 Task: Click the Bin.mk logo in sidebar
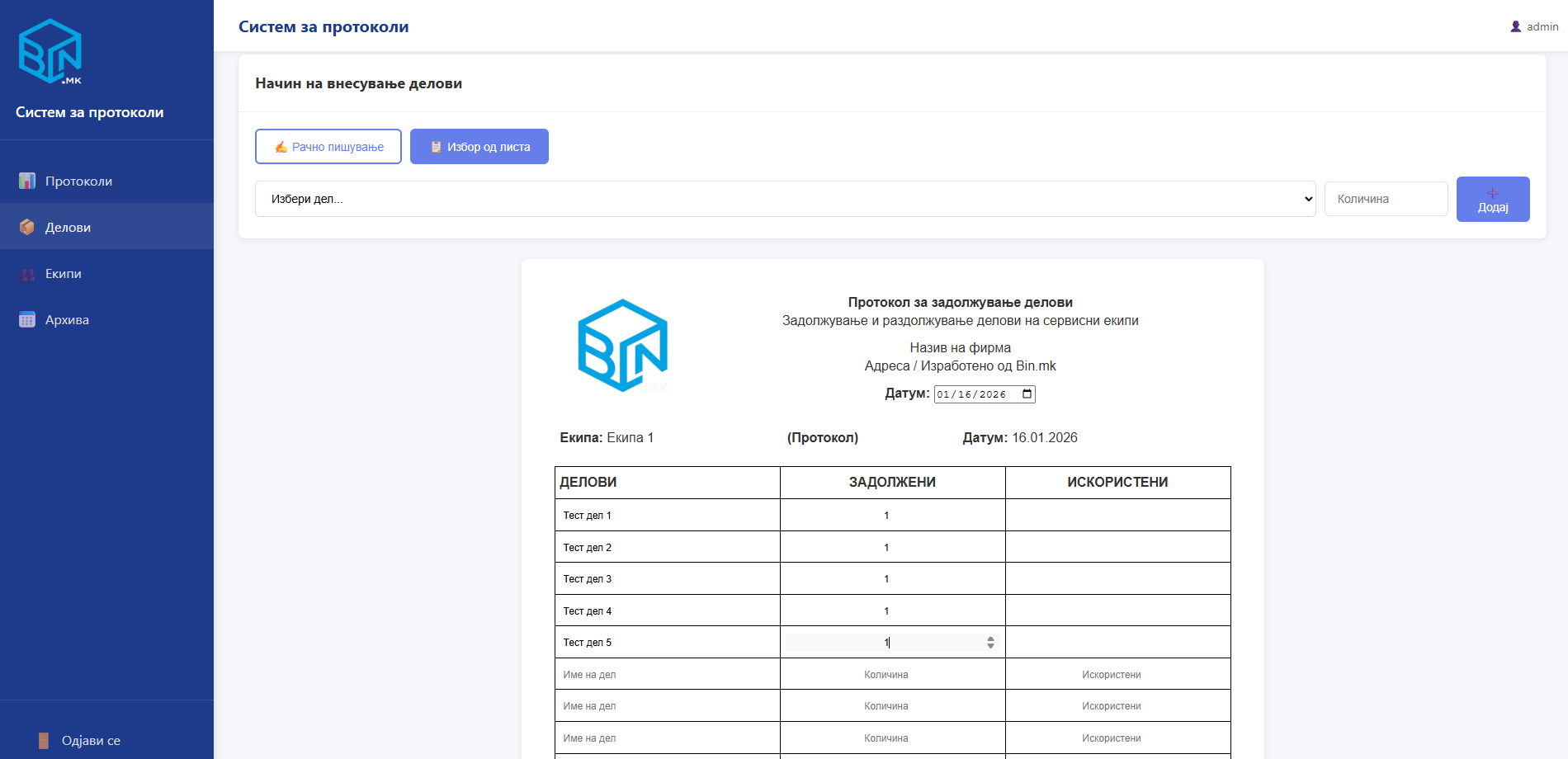click(x=50, y=52)
